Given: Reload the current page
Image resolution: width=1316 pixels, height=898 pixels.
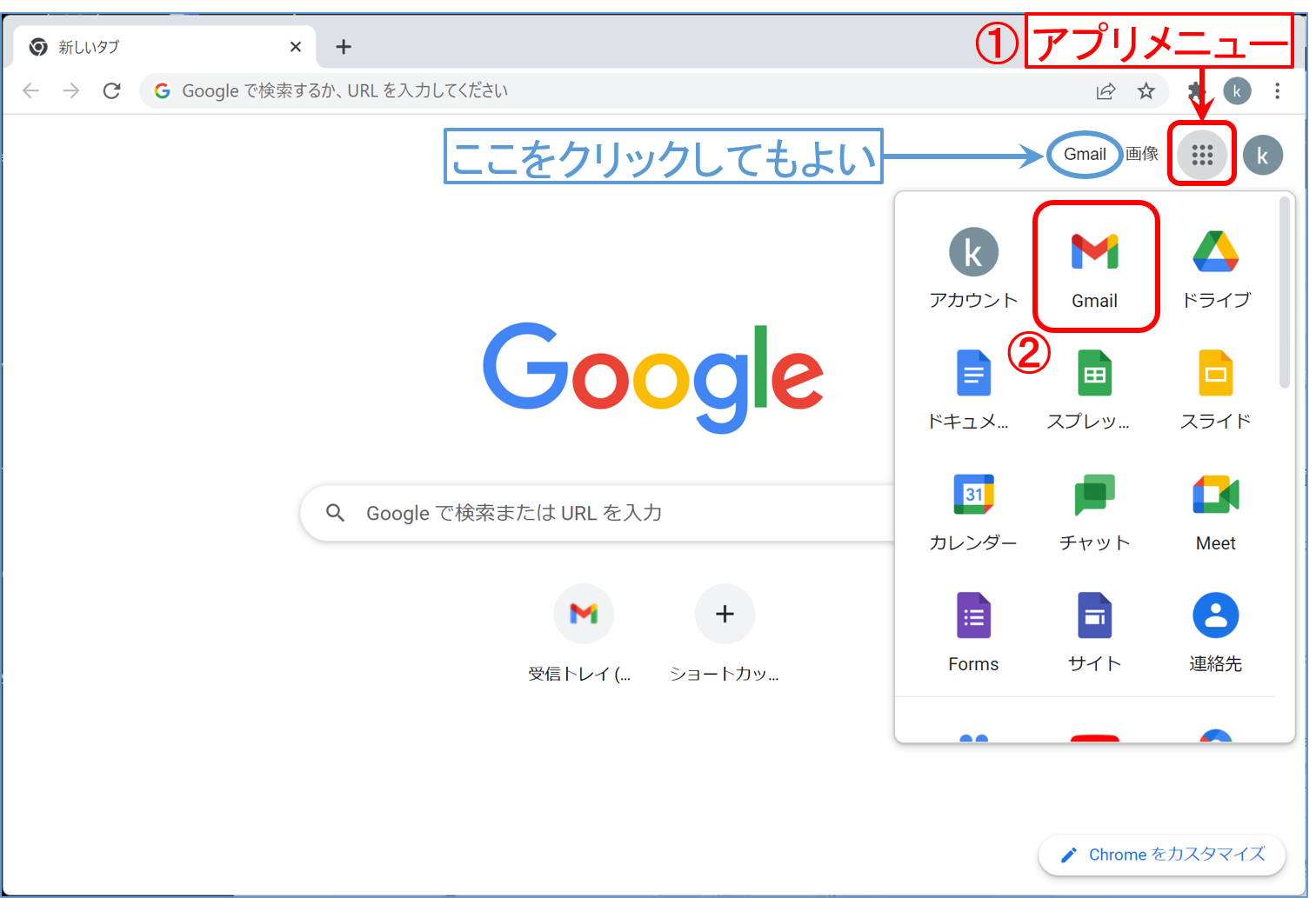Looking at the screenshot, I should 111,90.
